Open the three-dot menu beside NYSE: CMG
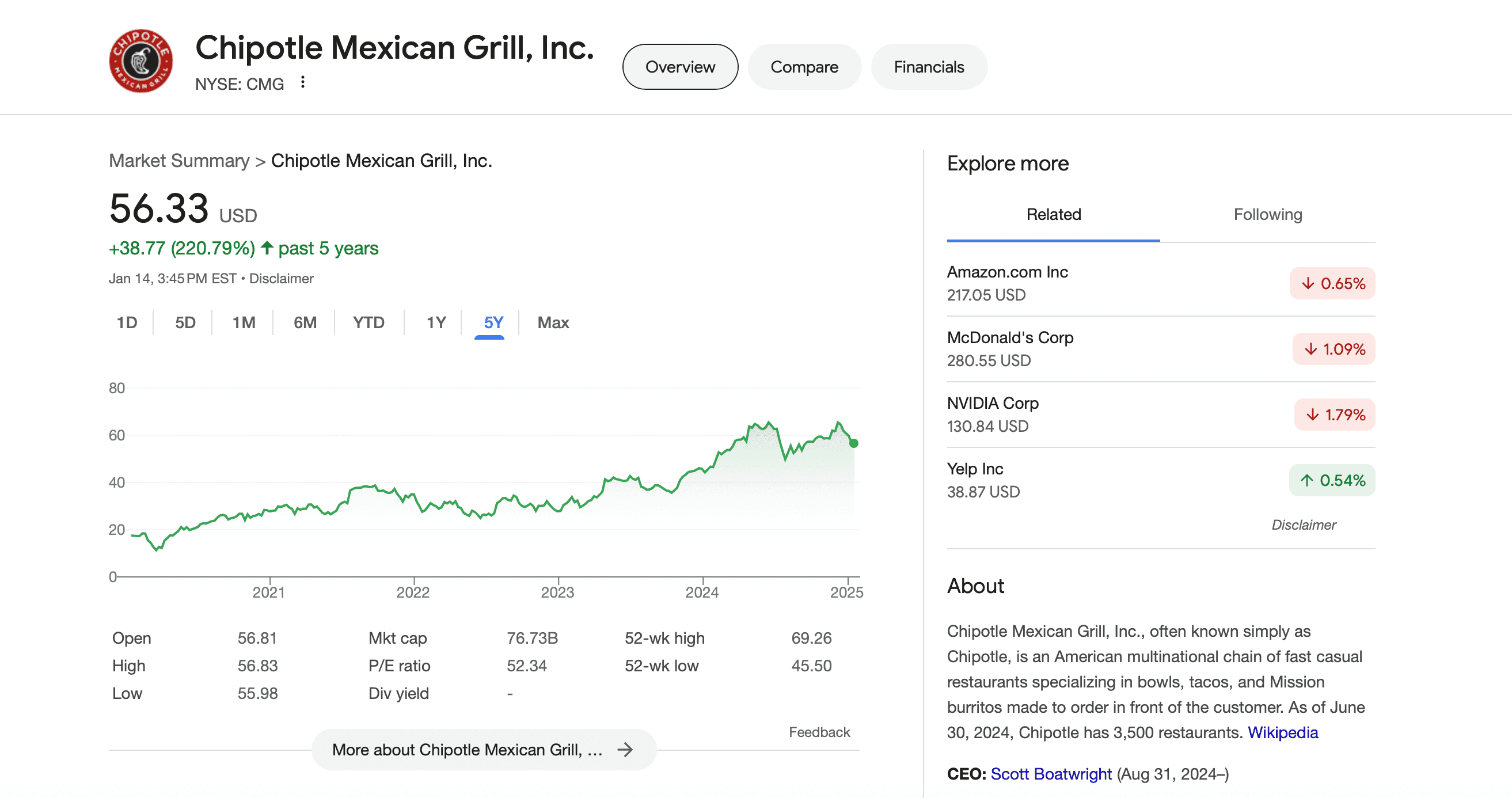The height and width of the screenshot is (798, 1512). [x=302, y=83]
